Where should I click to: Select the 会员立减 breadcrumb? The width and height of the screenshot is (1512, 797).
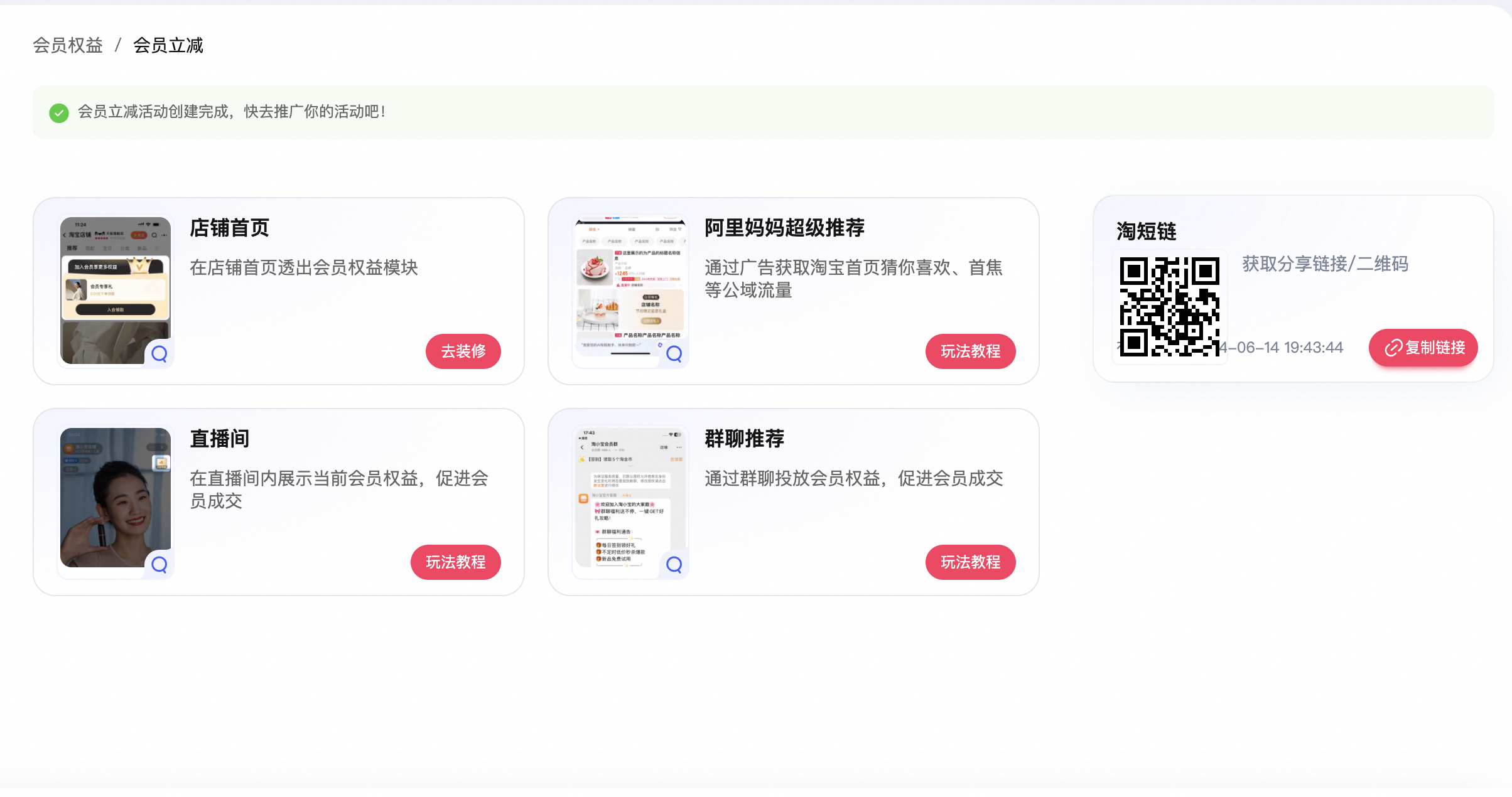point(168,45)
